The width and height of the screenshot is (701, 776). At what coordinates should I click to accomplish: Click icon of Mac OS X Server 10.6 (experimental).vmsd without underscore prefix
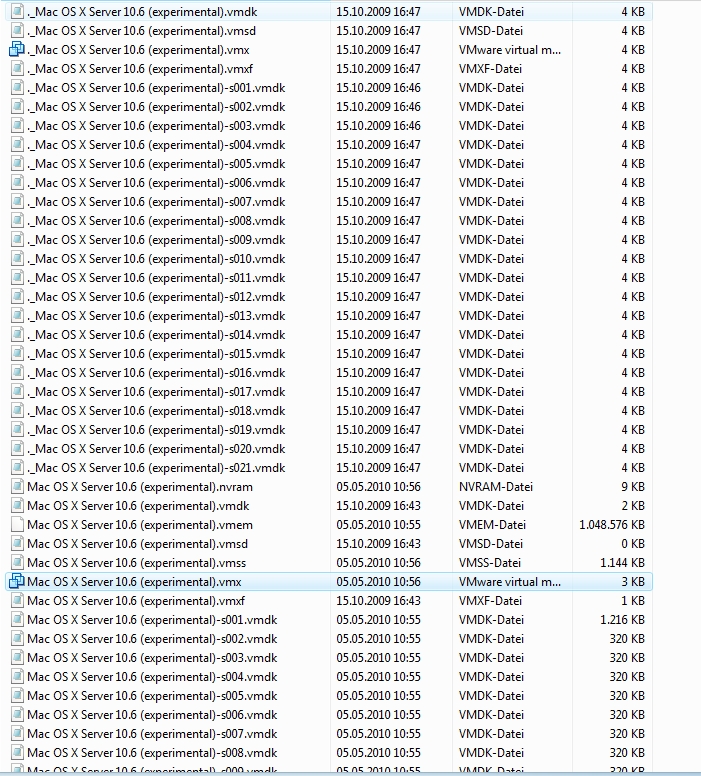tap(17, 544)
